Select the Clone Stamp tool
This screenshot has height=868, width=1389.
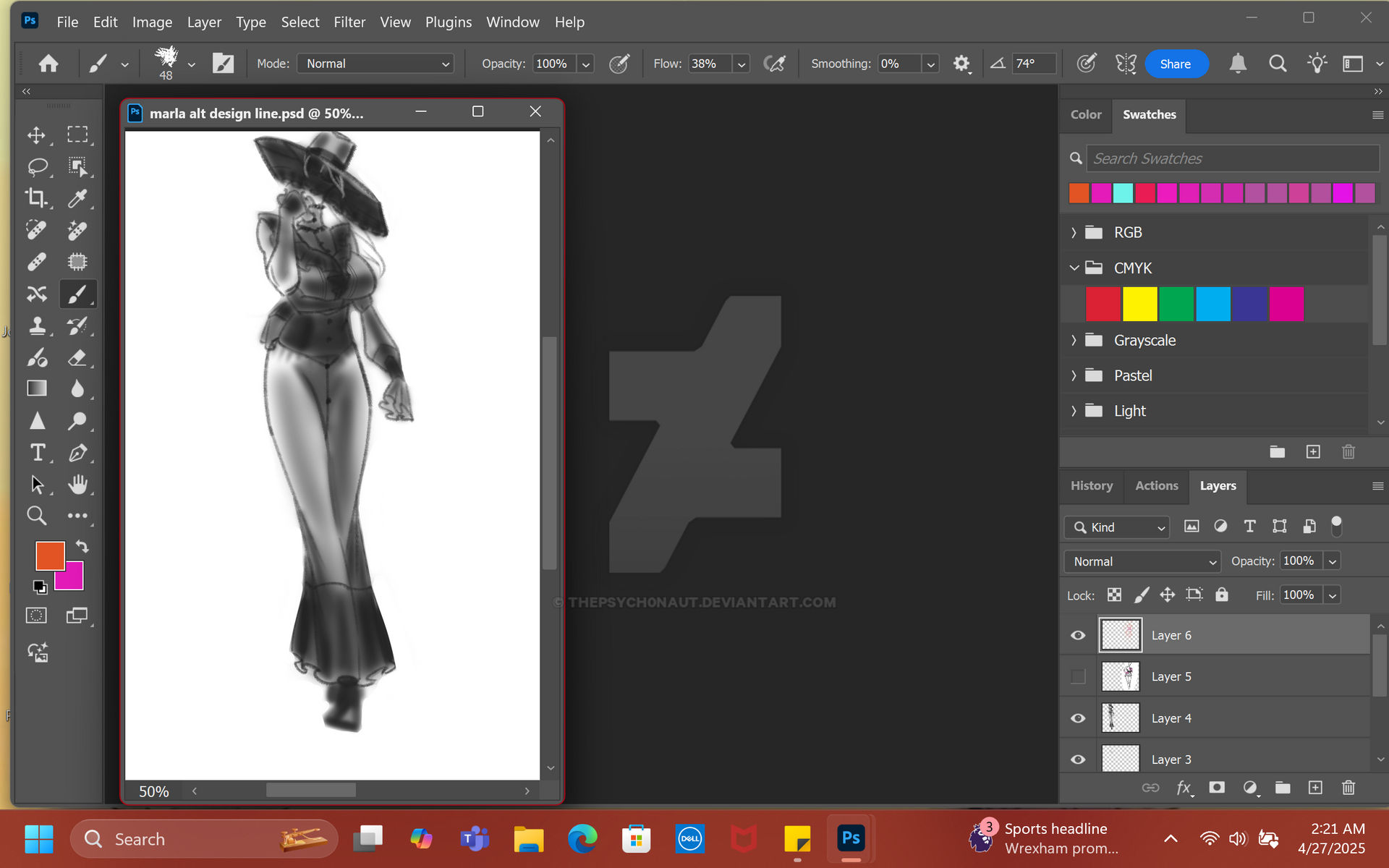(37, 325)
